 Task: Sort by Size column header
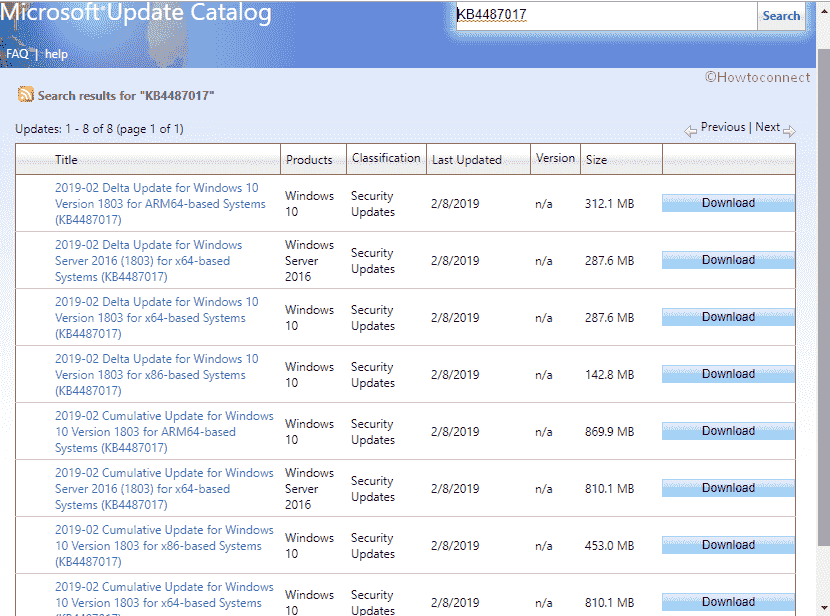pyautogui.click(x=596, y=159)
